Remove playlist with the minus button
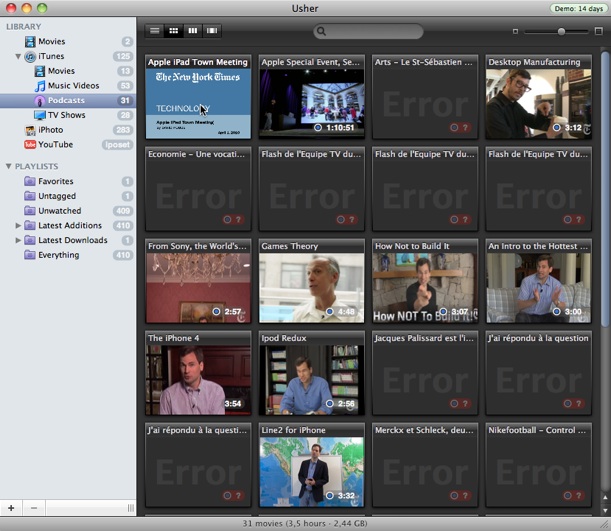The image size is (611, 531). click(x=34, y=508)
